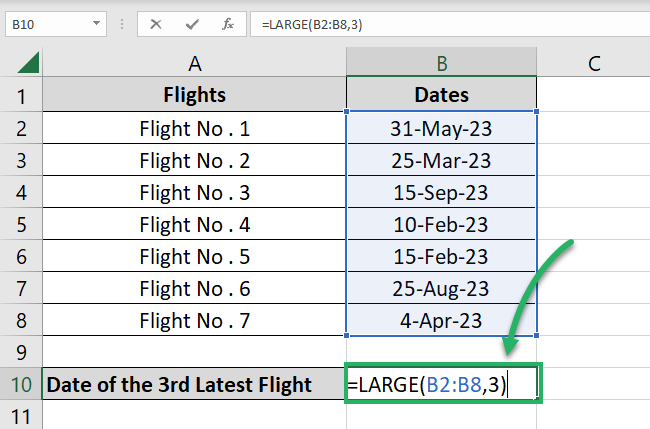Select the Flight No . 4 cell
This screenshot has height=429, width=650.
(195, 224)
